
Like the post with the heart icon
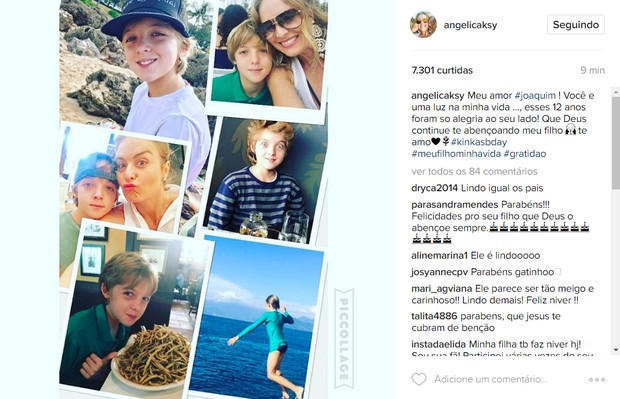[419, 379]
